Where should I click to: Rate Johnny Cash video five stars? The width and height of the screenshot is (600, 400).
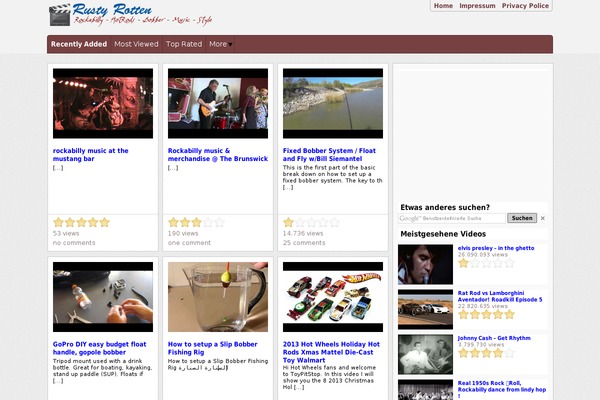pos(509,353)
